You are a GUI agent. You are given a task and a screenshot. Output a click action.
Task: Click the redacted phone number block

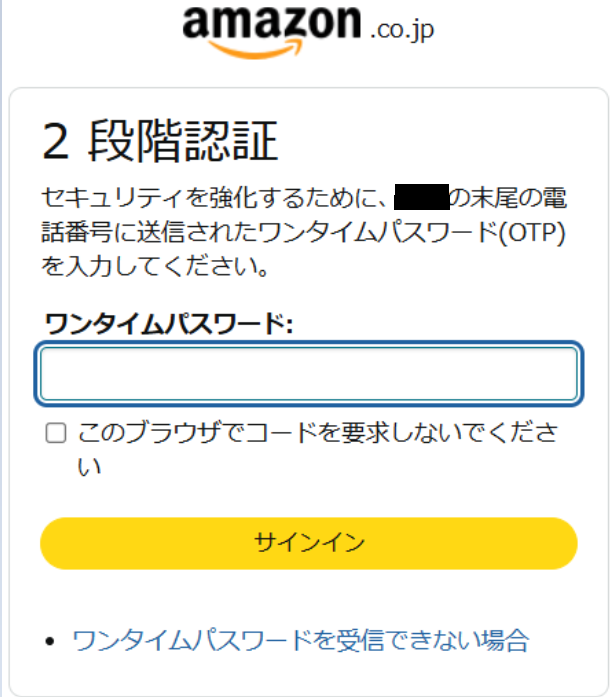[422, 197]
